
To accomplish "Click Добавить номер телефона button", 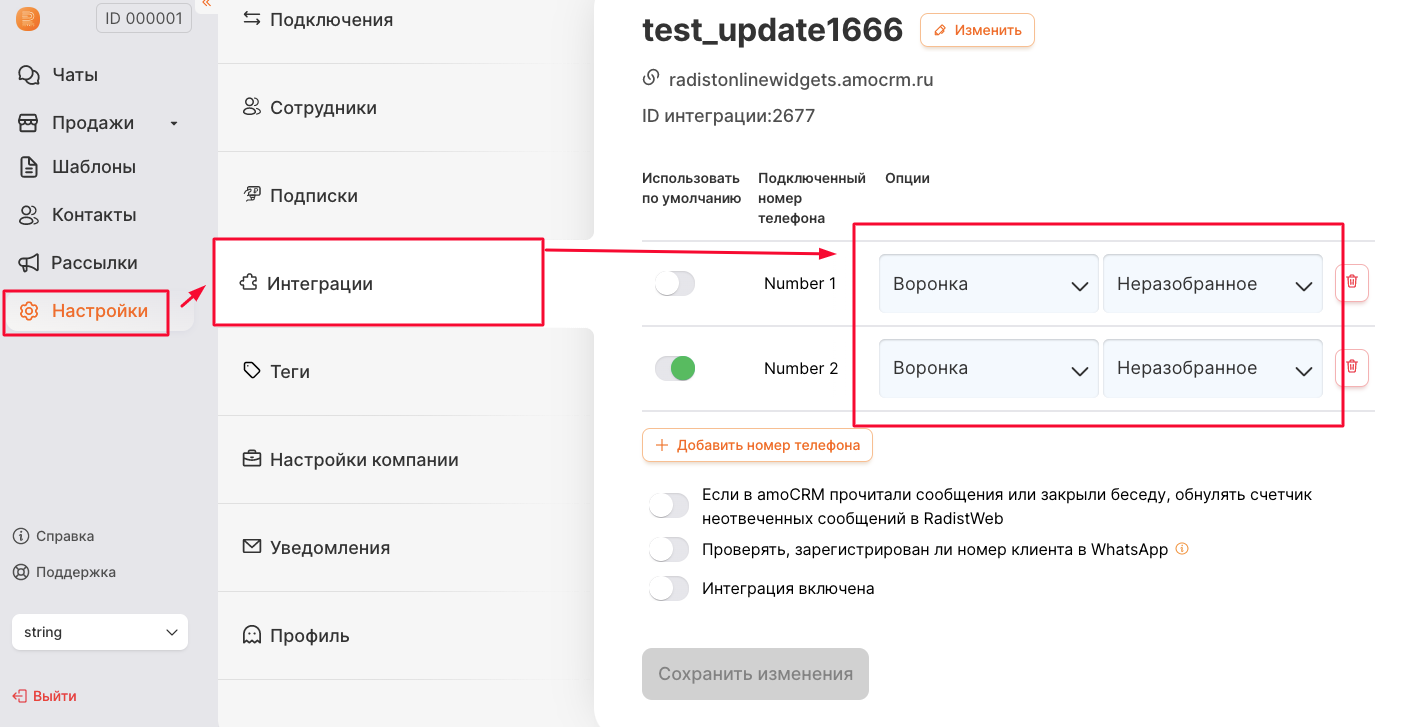I will pyautogui.click(x=757, y=445).
